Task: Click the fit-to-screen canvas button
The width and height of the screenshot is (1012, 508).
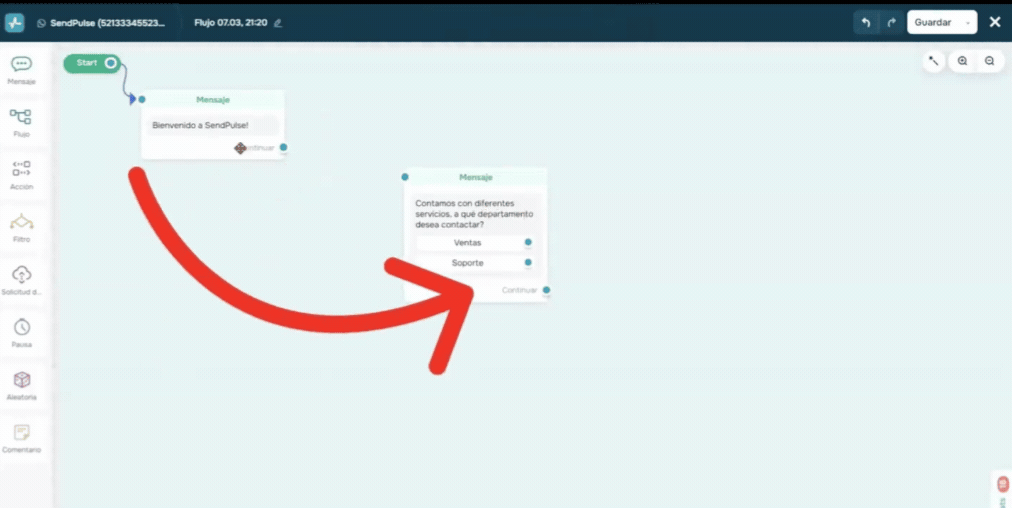Action: pyautogui.click(x=934, y=61)
